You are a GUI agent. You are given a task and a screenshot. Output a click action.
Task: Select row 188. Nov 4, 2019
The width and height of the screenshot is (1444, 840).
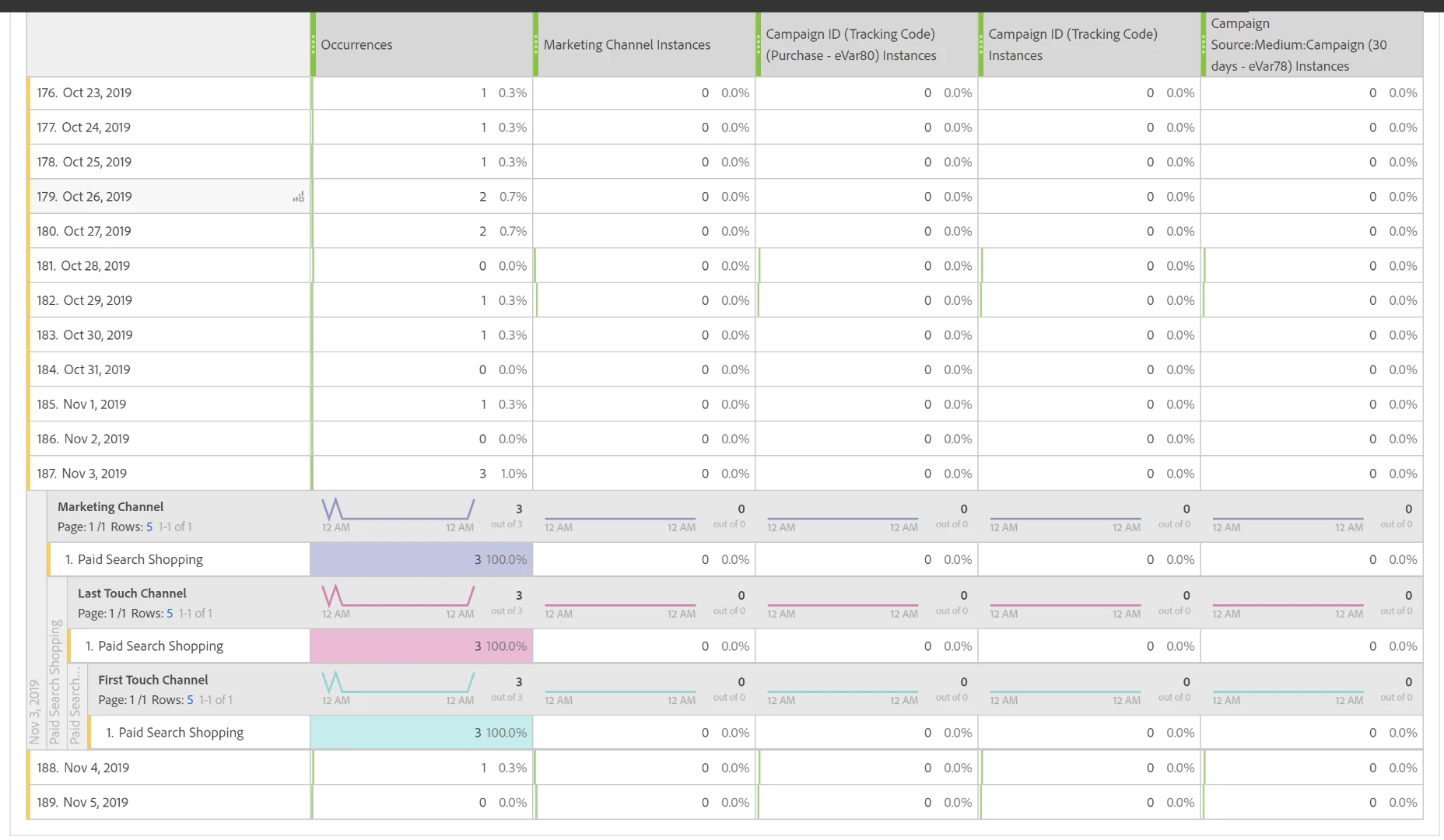(169, 768)
